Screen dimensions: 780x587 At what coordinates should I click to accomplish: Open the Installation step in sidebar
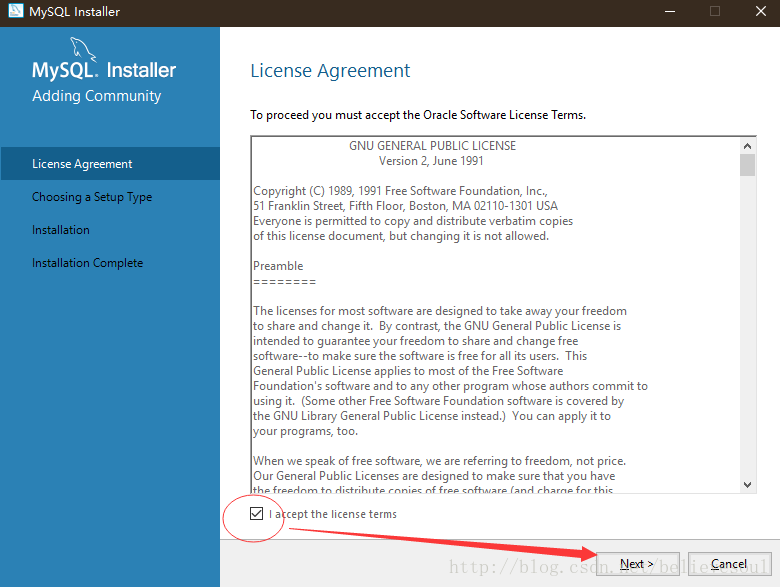click(x=61, y=230)
